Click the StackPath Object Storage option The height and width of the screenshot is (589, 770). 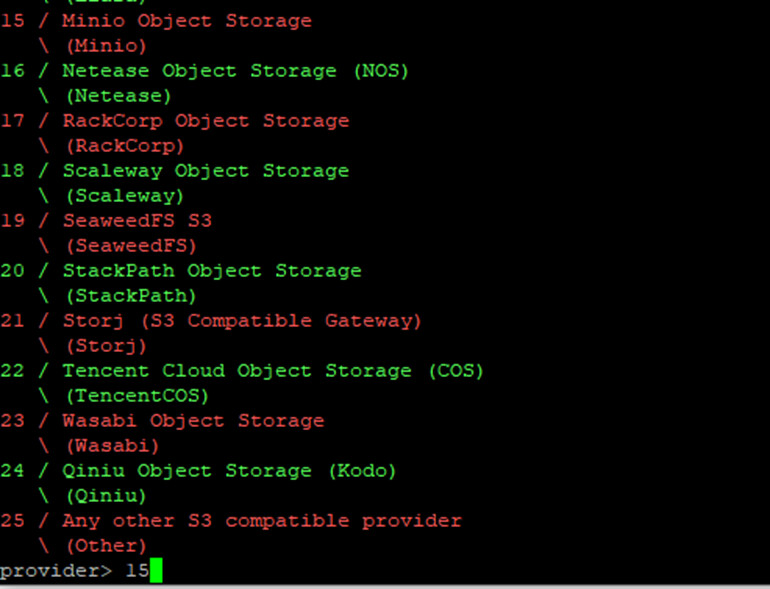pyautogui.click(x=211, y=271)
